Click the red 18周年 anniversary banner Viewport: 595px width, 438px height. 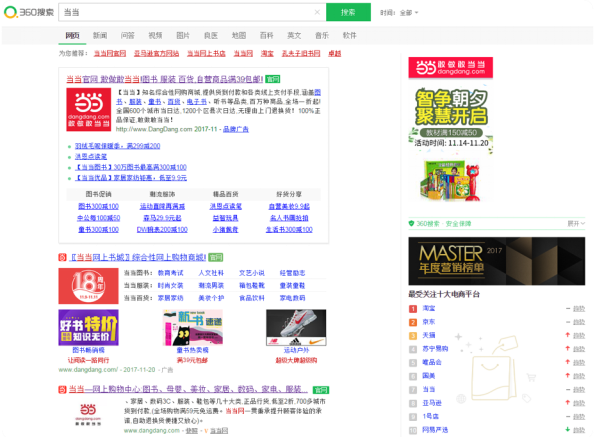[x=88, y=286]
